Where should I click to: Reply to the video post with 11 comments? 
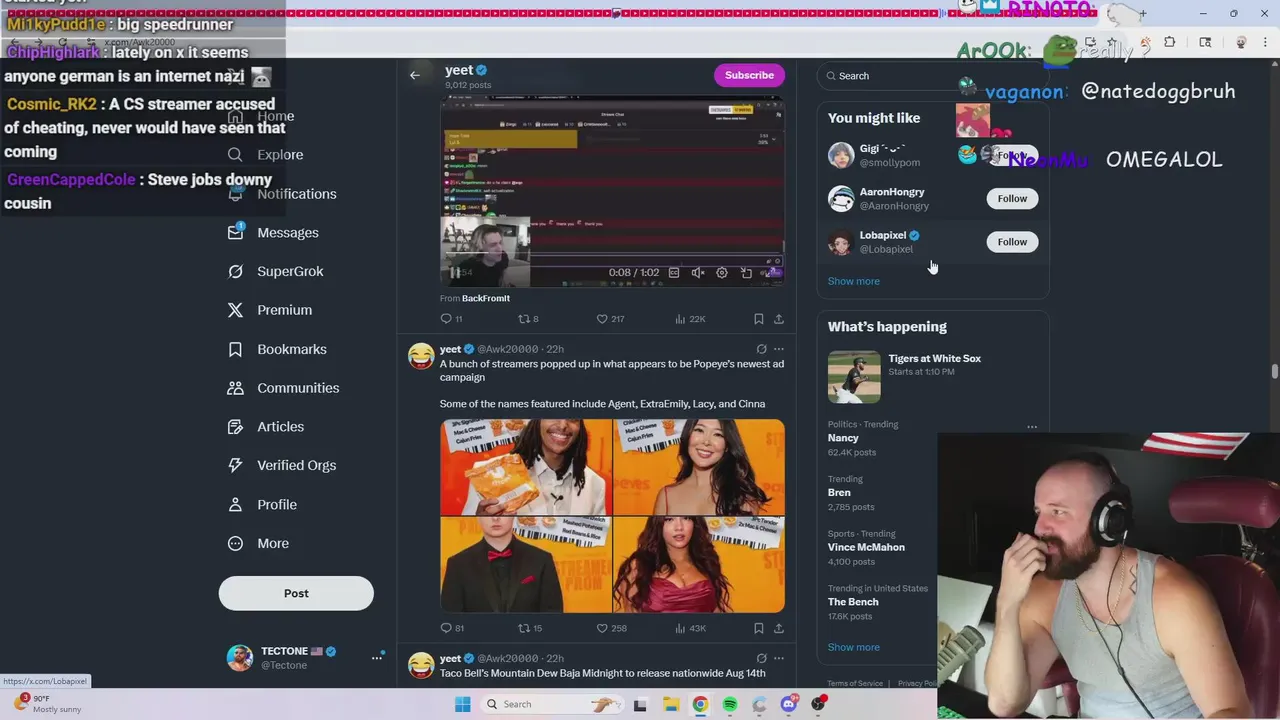451,319
